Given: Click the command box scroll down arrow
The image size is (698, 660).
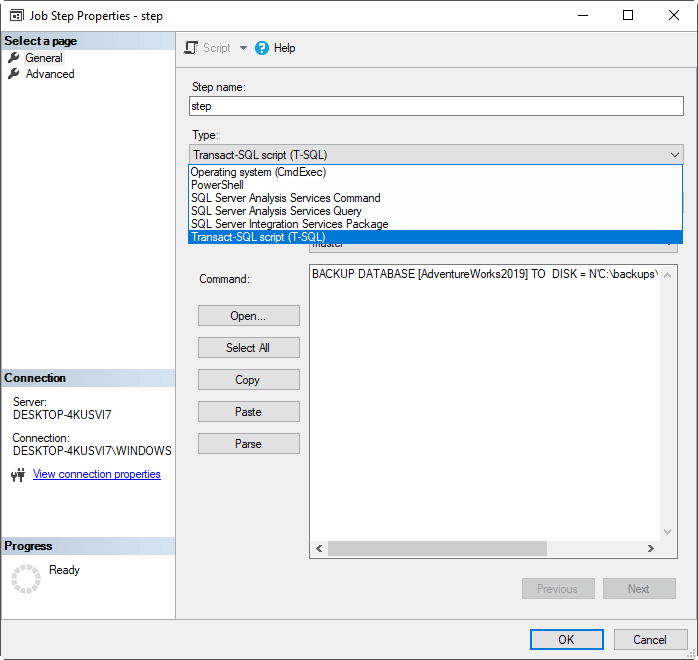Looking at the screenshot, I should point(667,531).
